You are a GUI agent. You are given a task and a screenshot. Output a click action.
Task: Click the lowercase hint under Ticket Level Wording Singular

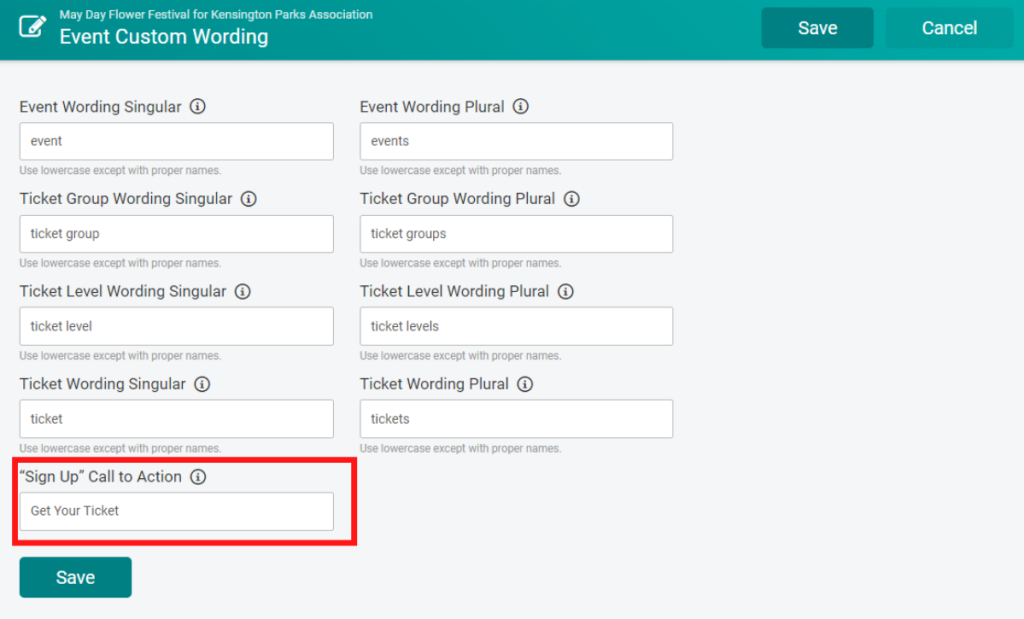[120, 356]
